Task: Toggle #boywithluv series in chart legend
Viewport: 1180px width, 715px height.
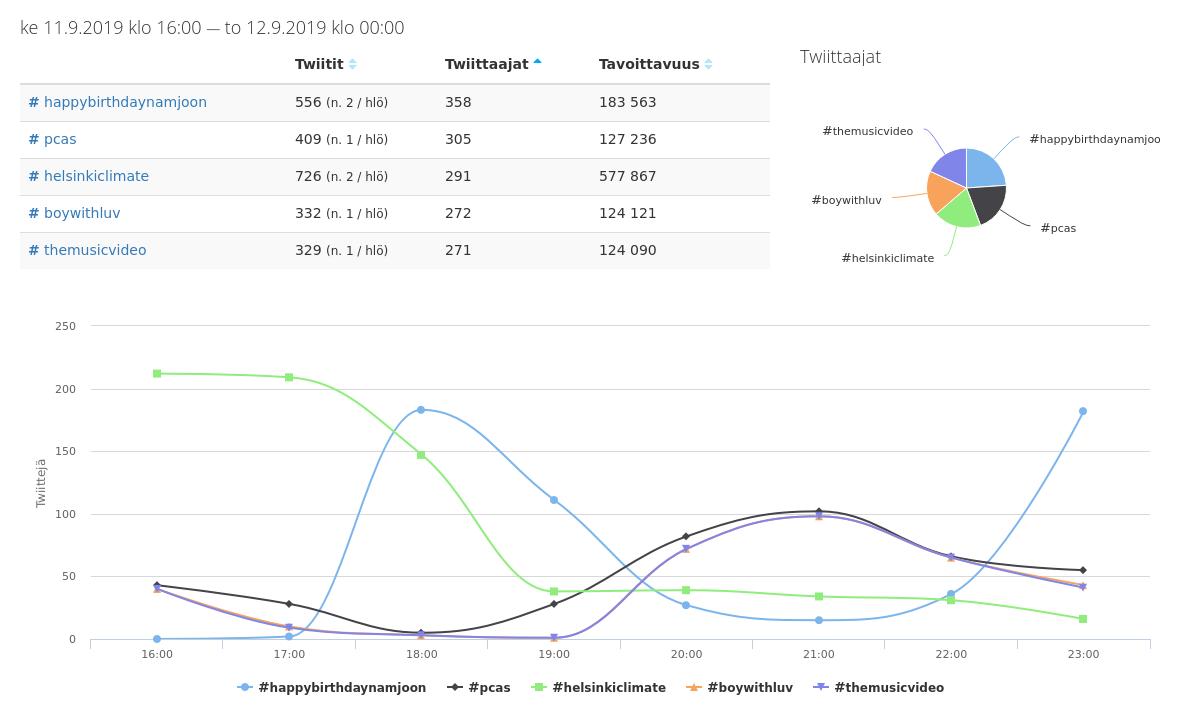Action: tap(739, 687)
